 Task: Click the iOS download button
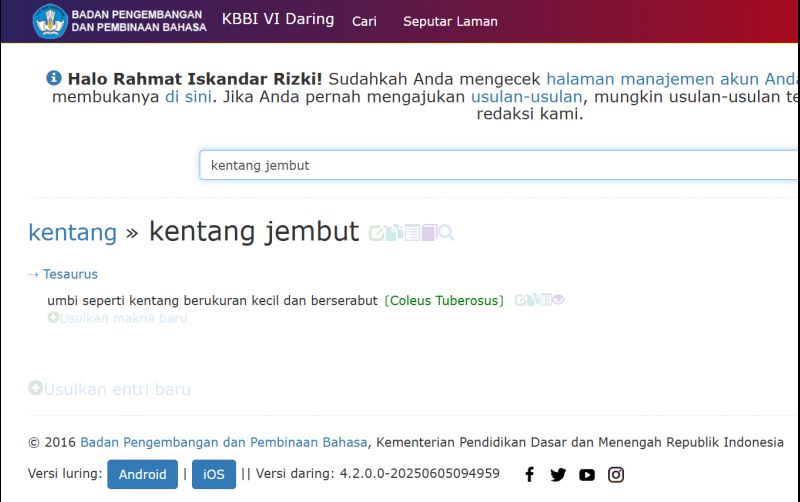[214, 474]
